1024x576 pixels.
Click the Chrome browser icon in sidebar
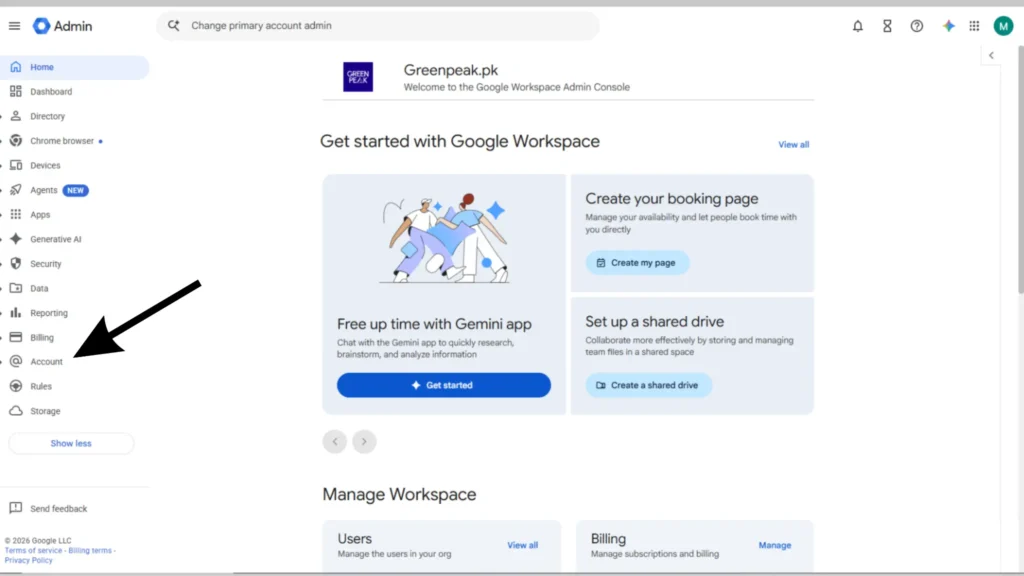click(16, 141)
